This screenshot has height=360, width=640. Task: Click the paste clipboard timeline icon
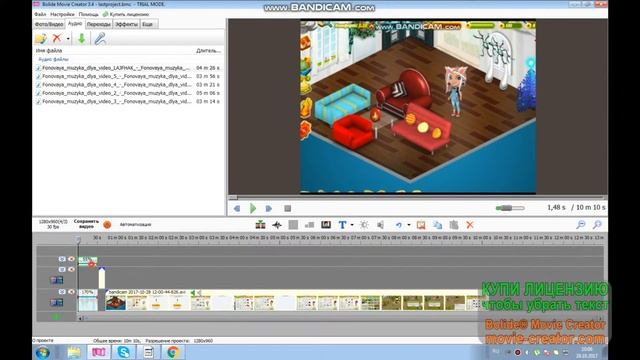(453, 225)
